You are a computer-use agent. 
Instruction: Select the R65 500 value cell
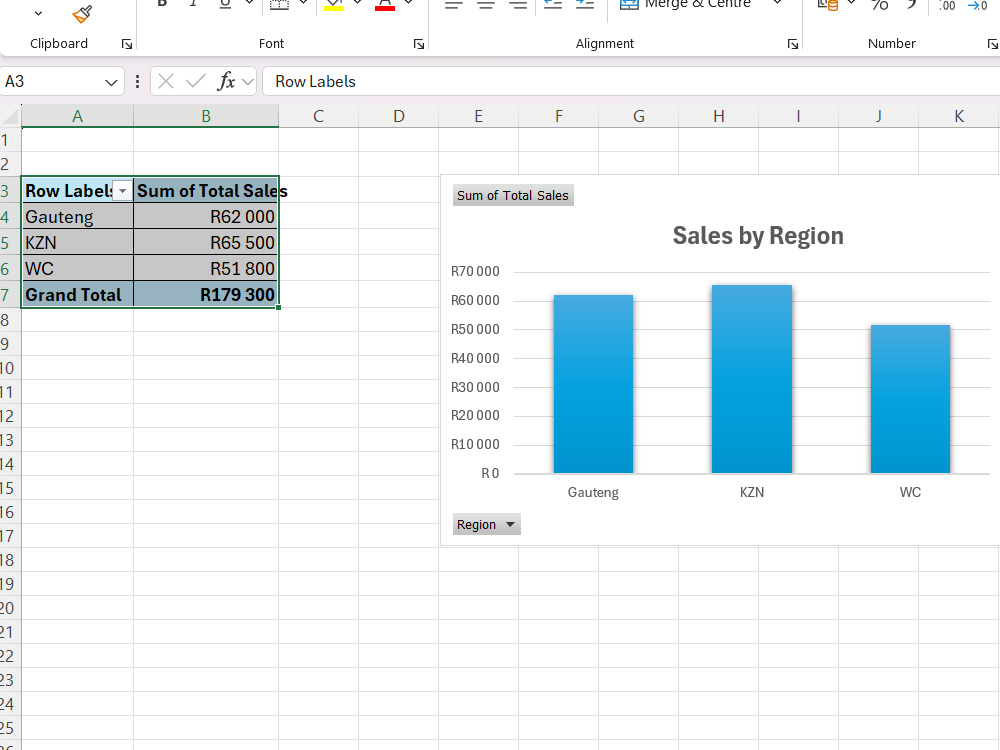[x=206, y=243]
